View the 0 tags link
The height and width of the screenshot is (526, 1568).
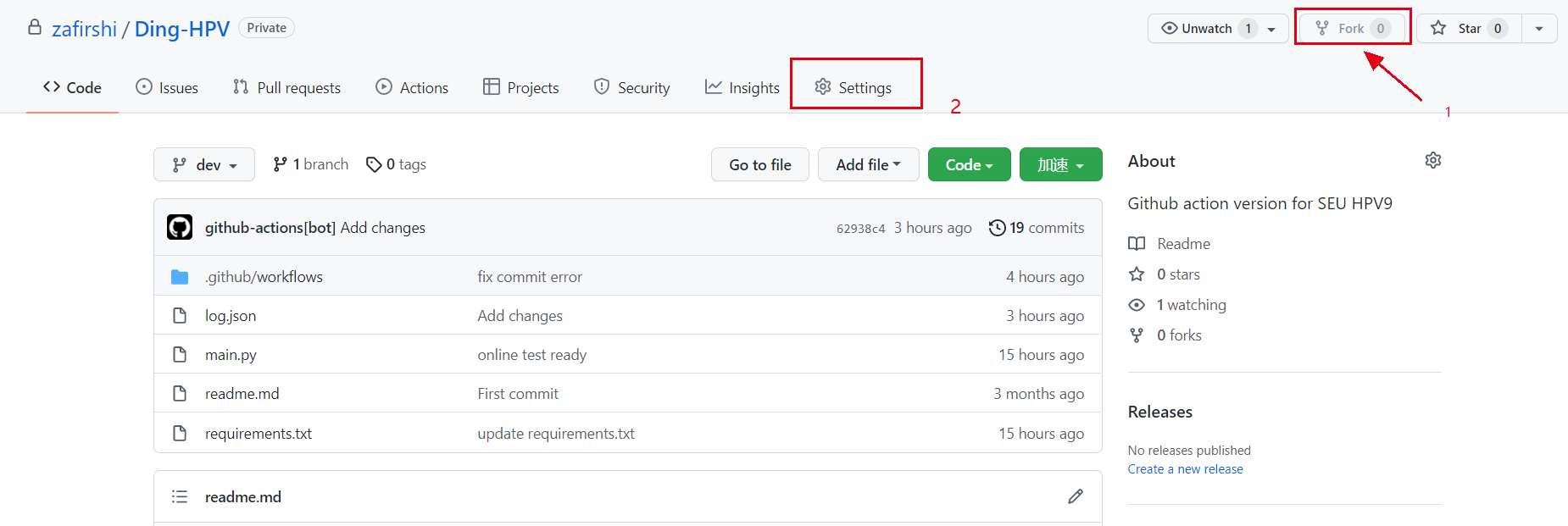396,164
